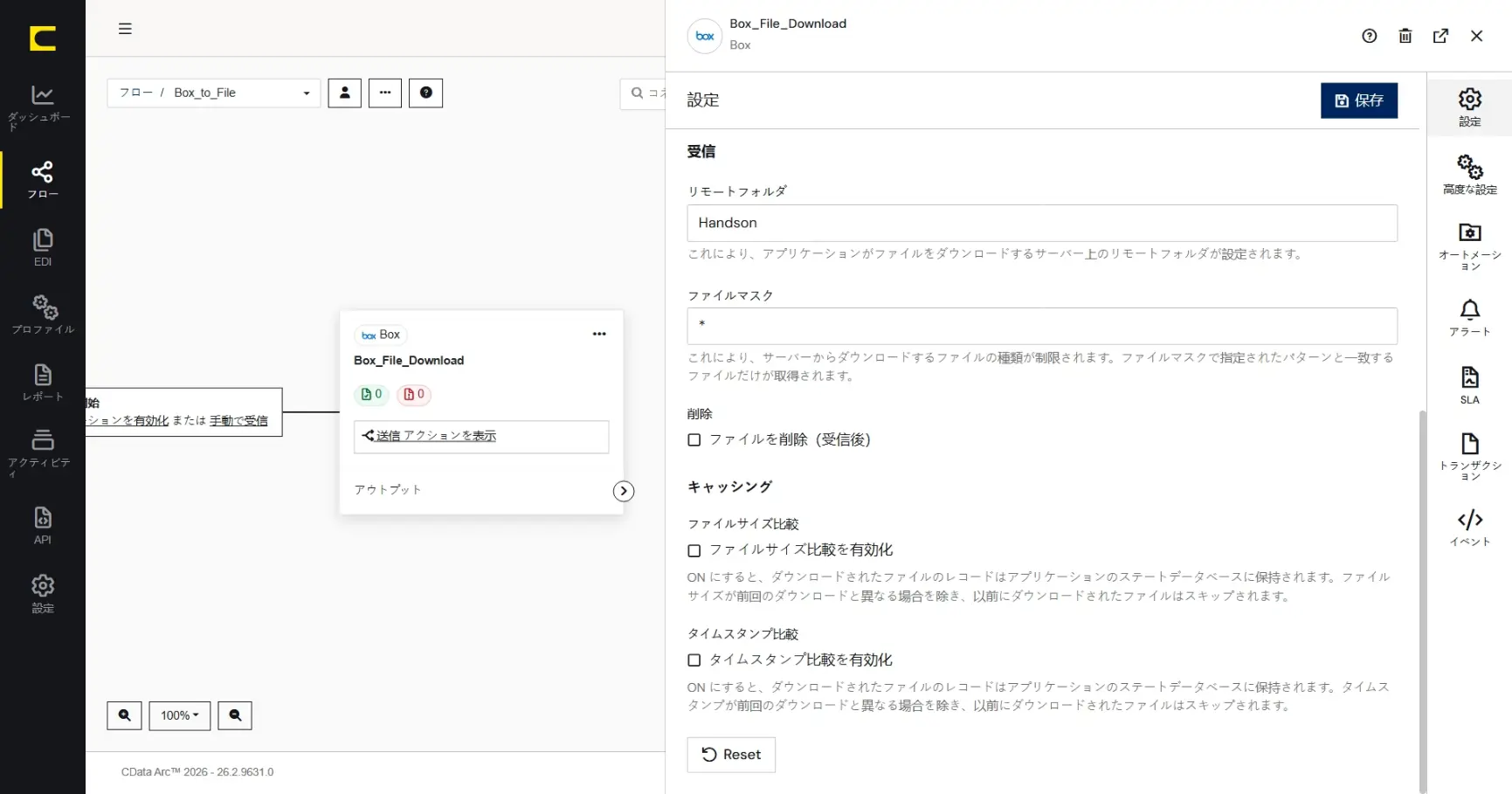Click the 受信 section heading
The width and height of the screenshot is (1512, 794).
coord(701,151)
